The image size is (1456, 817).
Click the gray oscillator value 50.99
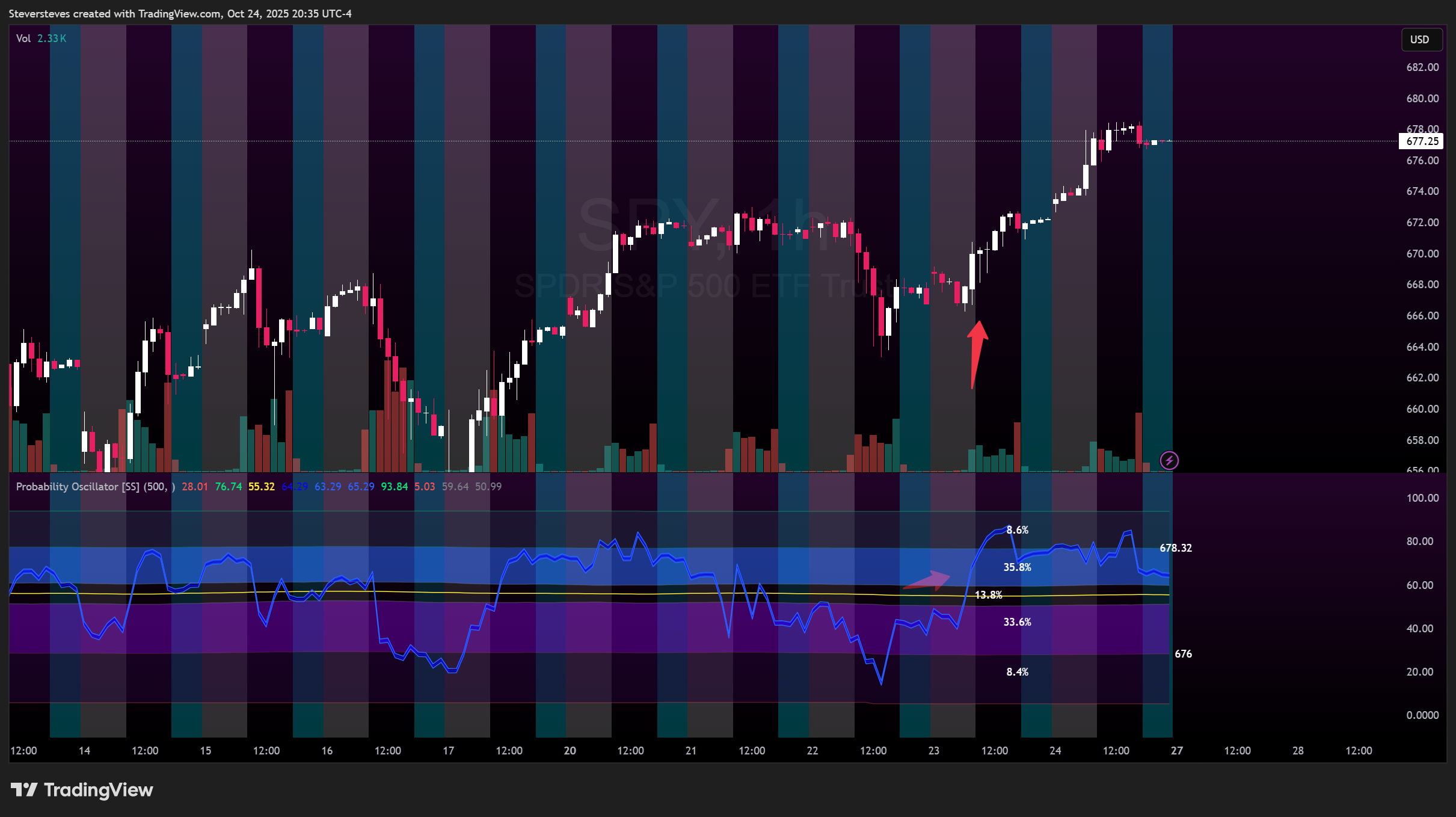[488, 487]
